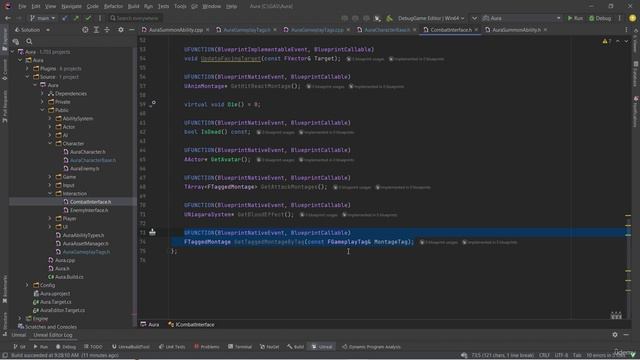This screenshot has height=360, width=640.
Task: Collapse the Source folder
Action: pos(27,77)
